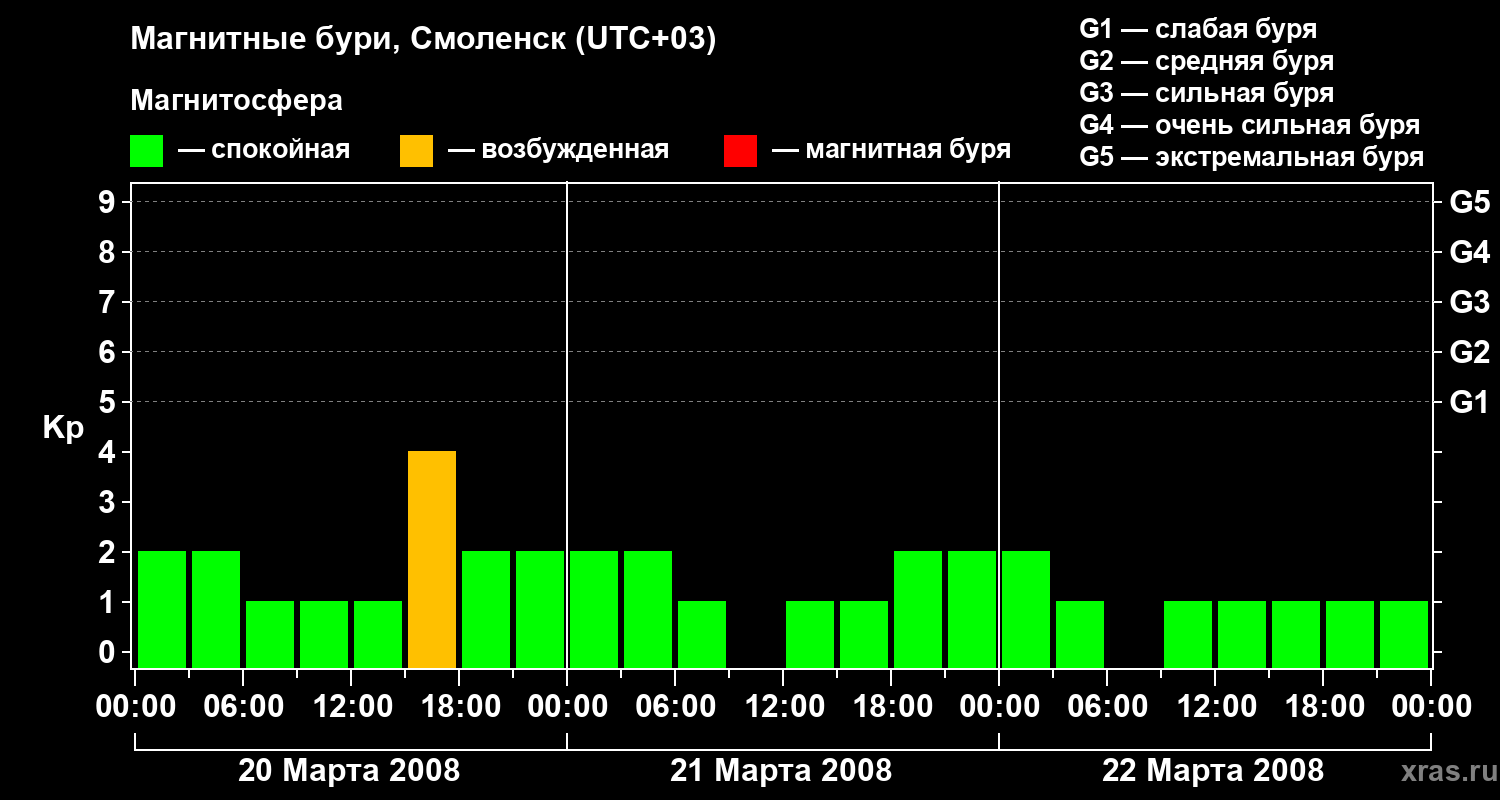The width and height of the screenshot is (1500, 800).
Task: Click the first green bar of 21 Марта
Action: click(594, 609)
